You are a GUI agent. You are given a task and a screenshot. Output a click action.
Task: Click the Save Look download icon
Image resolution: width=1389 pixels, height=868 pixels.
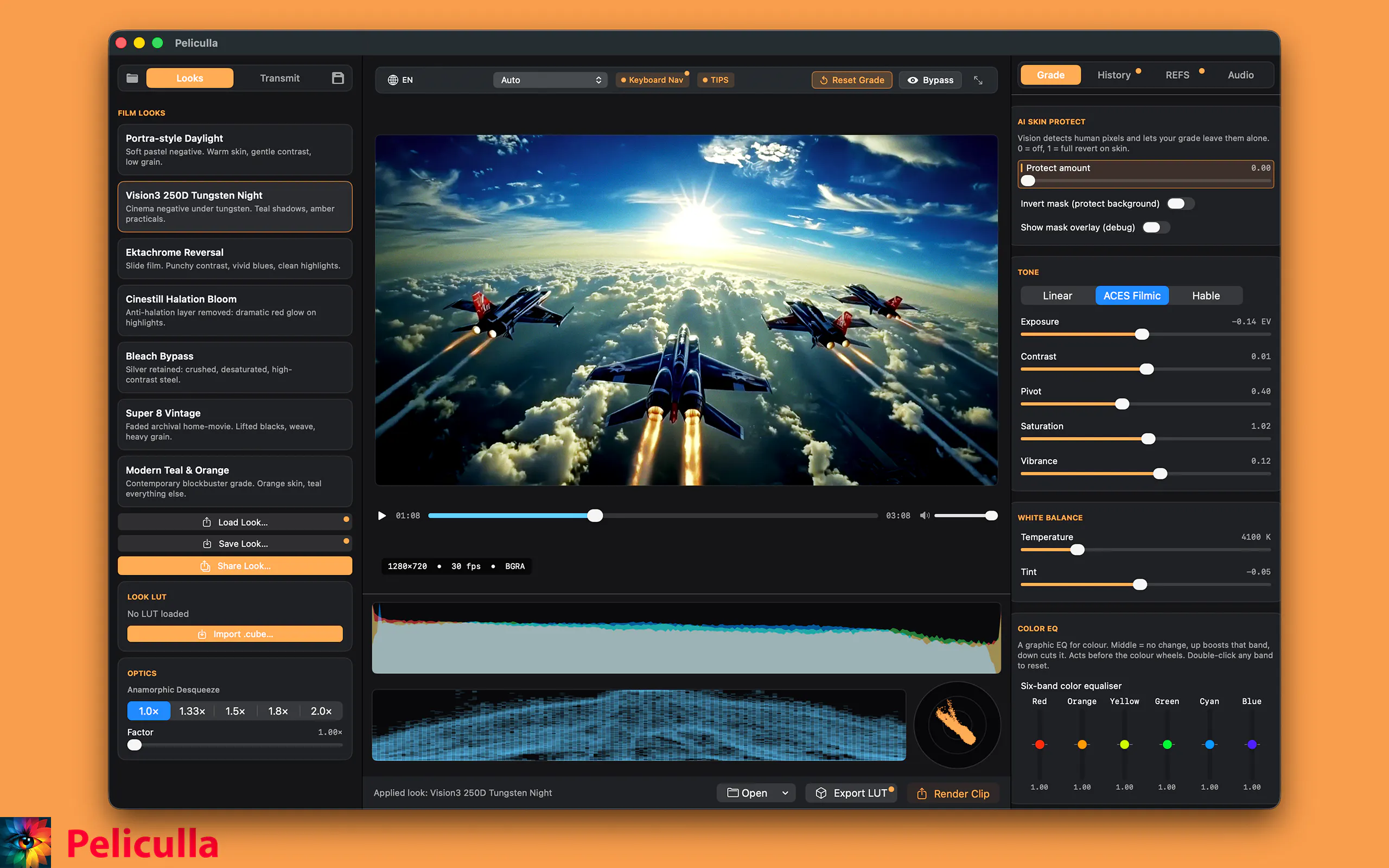click(x=207, y=543)
